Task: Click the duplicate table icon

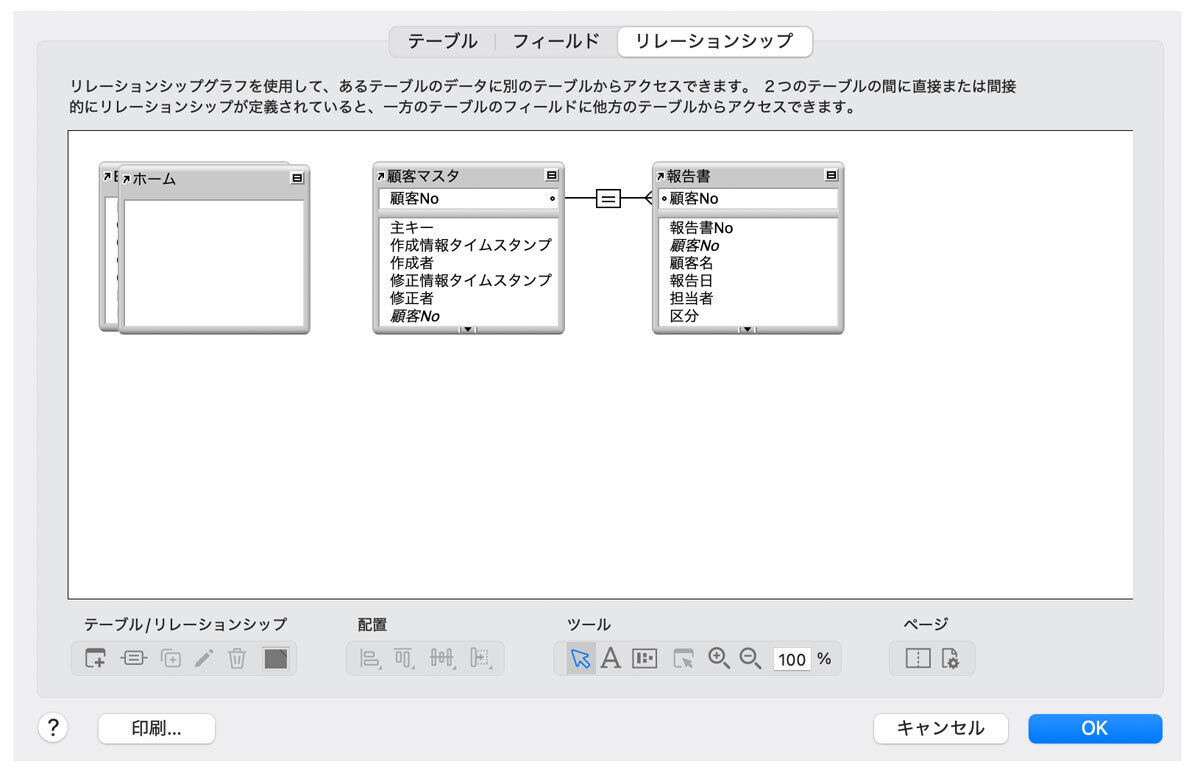Action: (x=171, y=659)
